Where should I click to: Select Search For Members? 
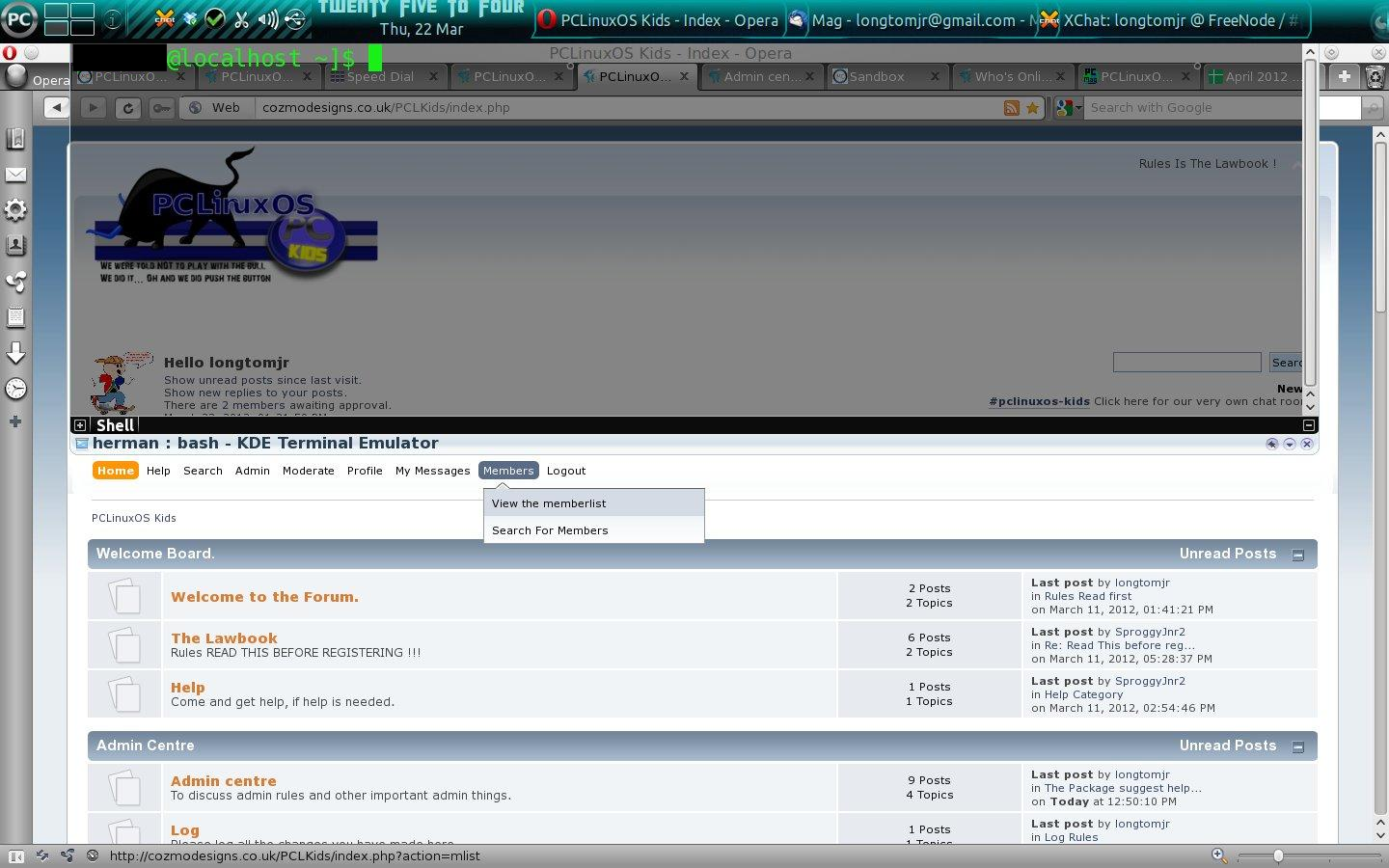coord(594,530)
